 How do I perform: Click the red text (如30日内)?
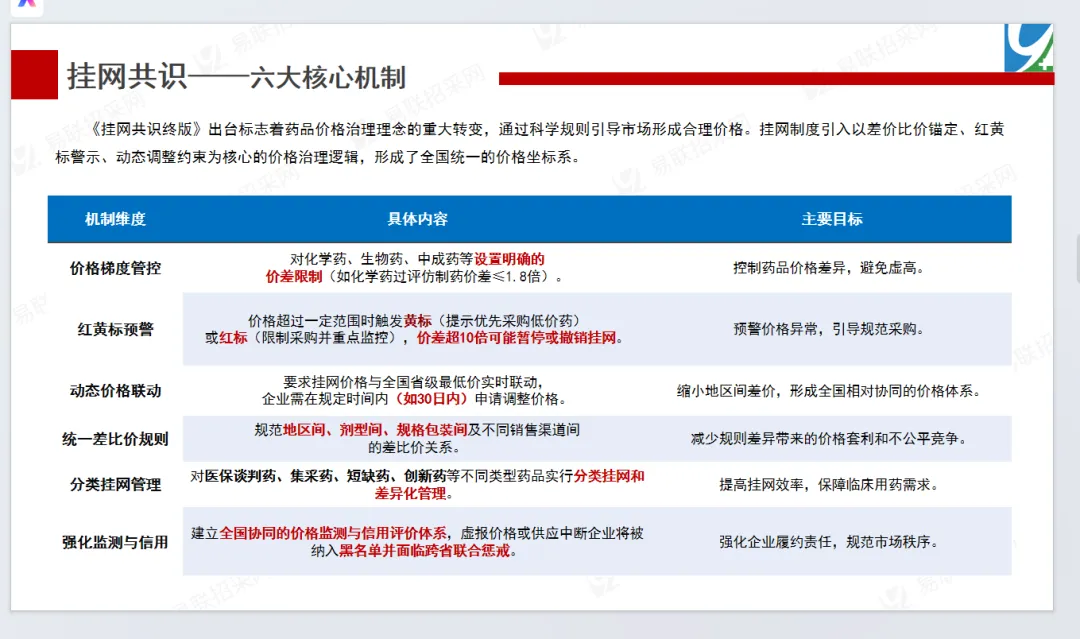click(431, 399)
